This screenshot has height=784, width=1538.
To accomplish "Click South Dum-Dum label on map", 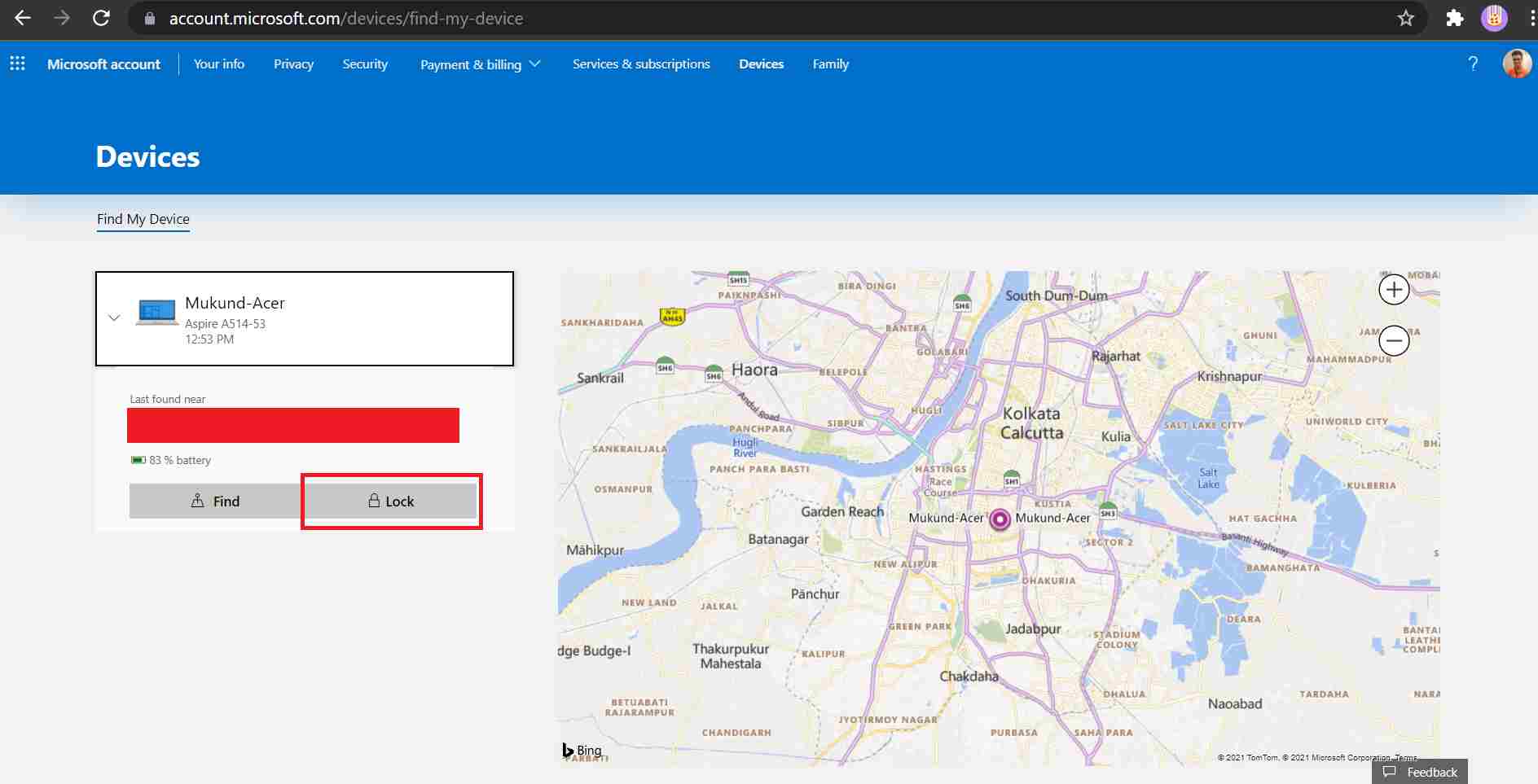I will pos(1057,296).
